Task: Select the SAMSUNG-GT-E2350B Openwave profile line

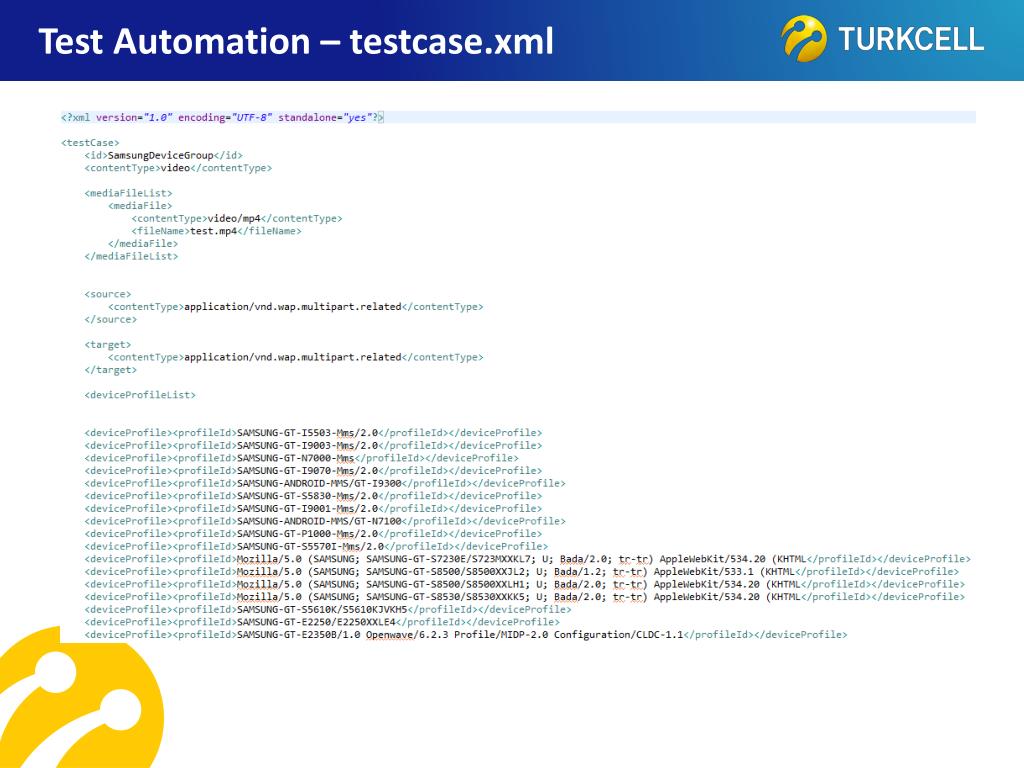Action: (466, 635)
